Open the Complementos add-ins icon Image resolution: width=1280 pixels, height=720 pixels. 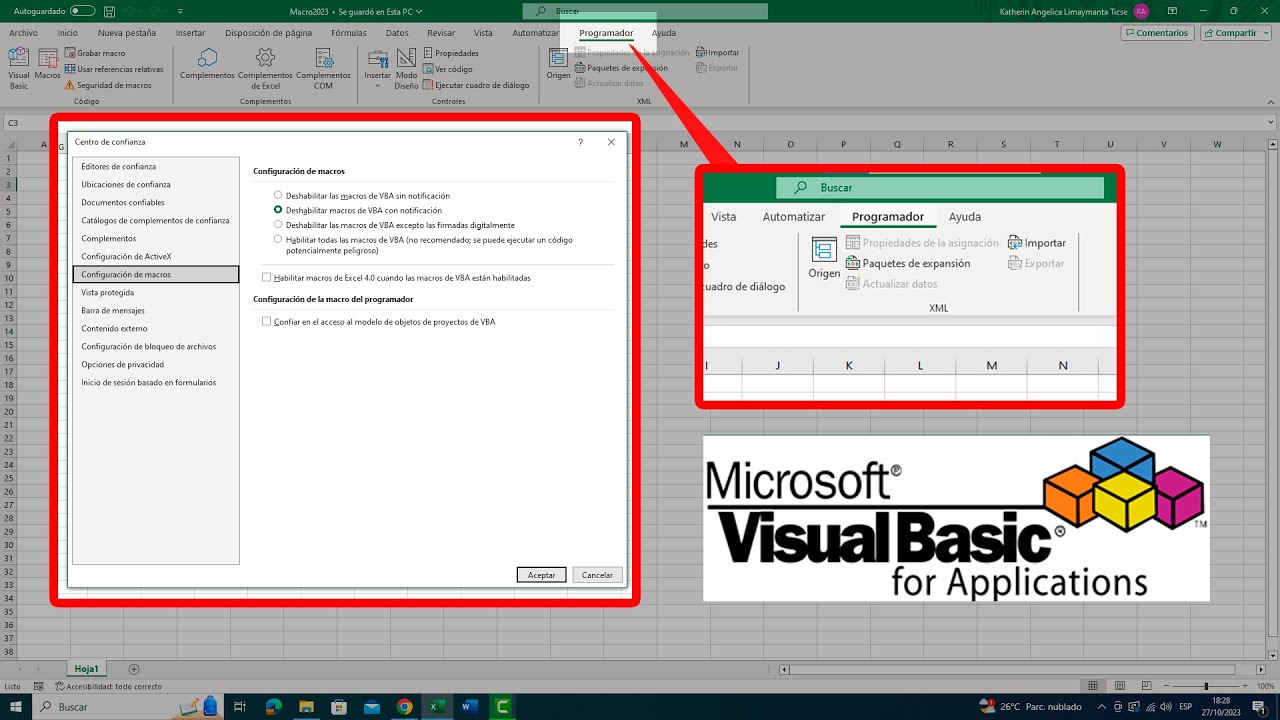[x=207, y=65]
